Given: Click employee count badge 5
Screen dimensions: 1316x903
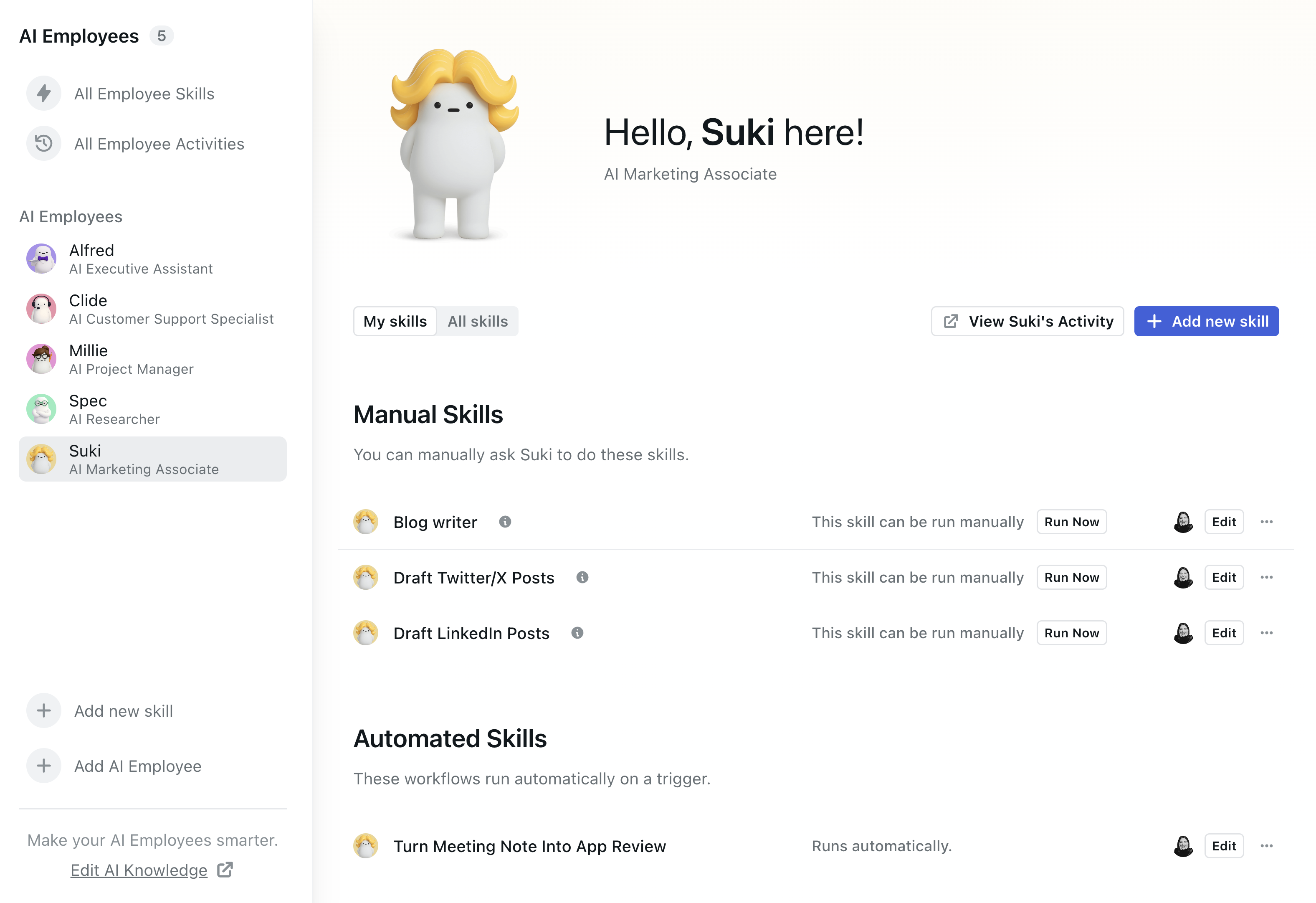Looking at the screenshot, I should (162, 36).
